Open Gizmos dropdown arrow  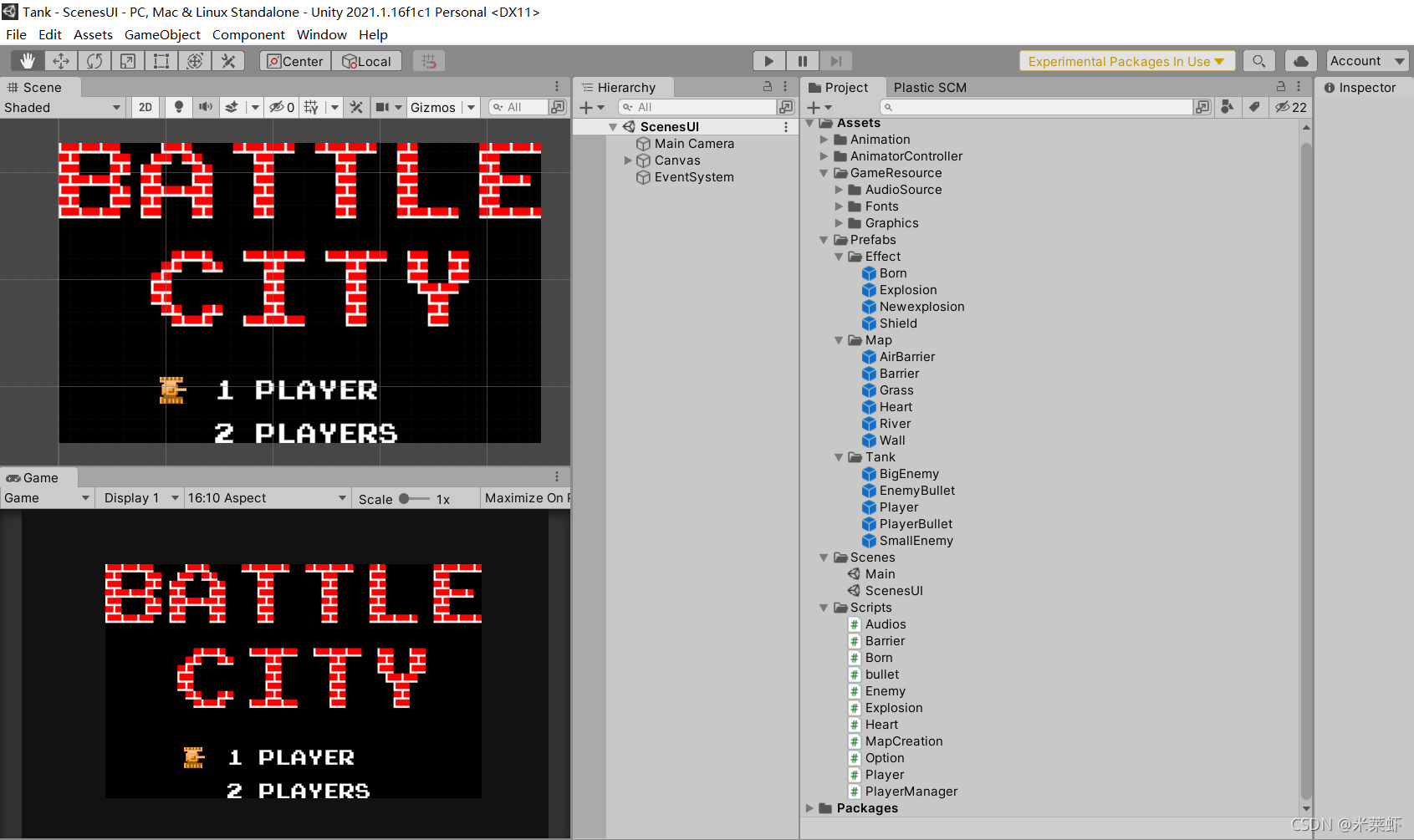[472, 107]
